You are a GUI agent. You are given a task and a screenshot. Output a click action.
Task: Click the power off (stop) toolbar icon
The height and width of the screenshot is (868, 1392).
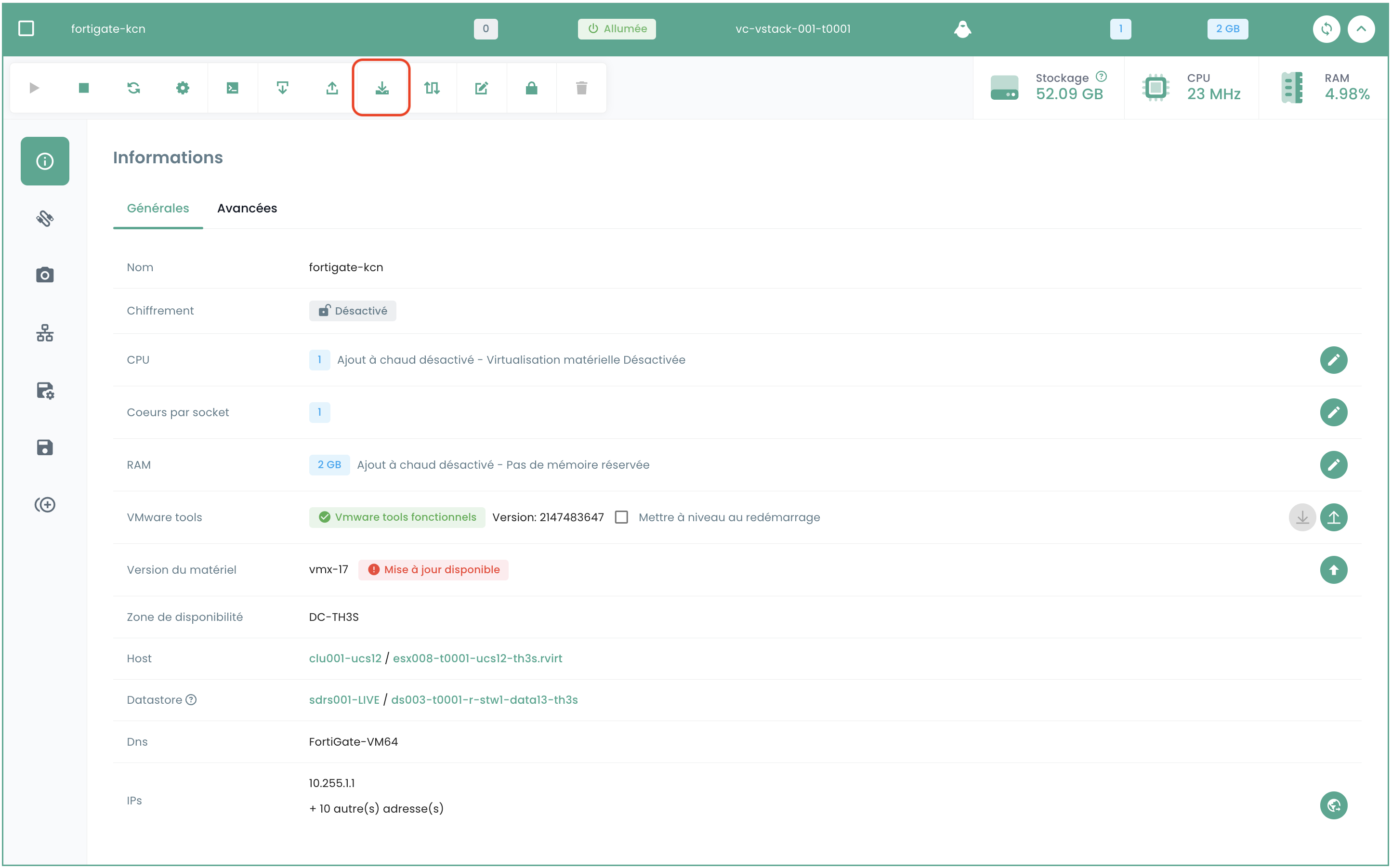click(x=84, y=88)
